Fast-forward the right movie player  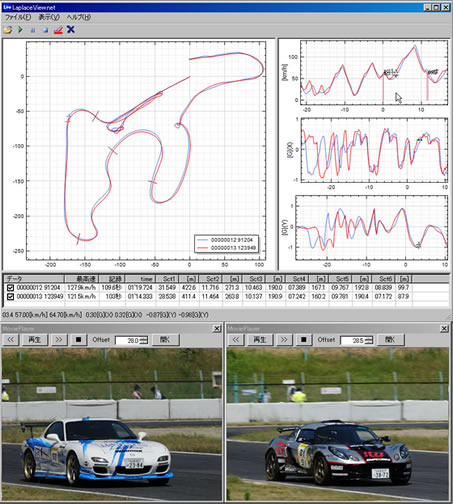(x=284, y=340)
